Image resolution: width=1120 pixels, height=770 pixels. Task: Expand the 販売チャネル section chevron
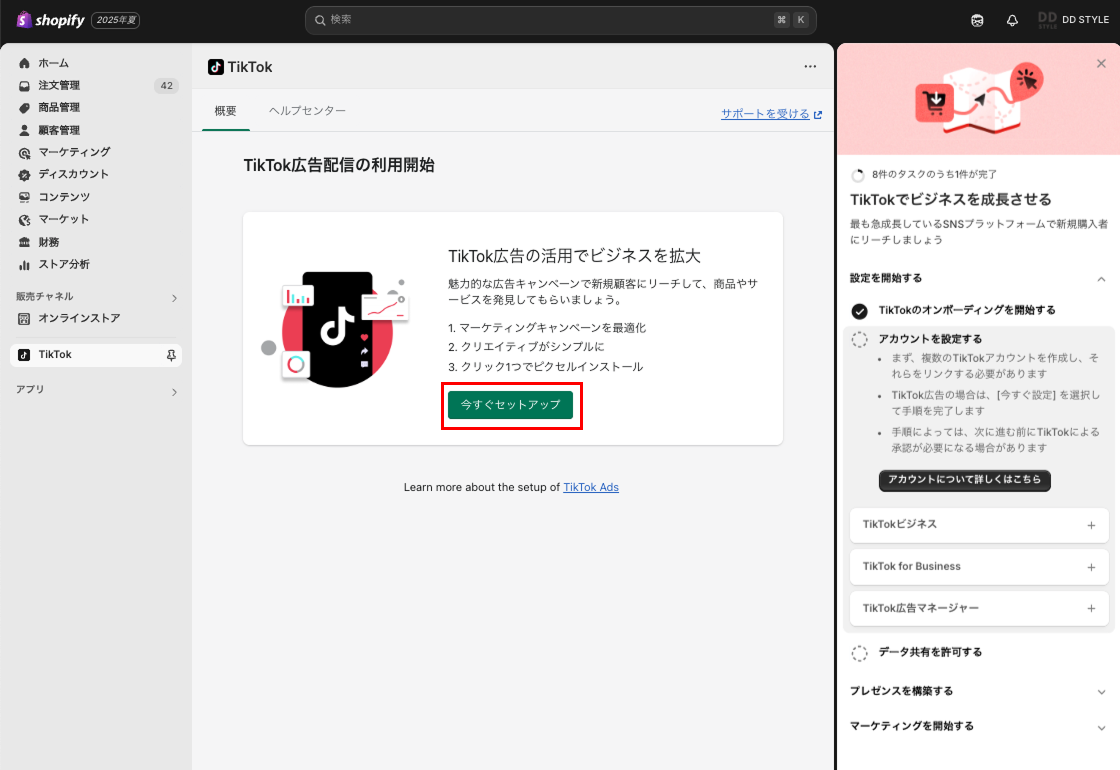[x=174, y=298]
